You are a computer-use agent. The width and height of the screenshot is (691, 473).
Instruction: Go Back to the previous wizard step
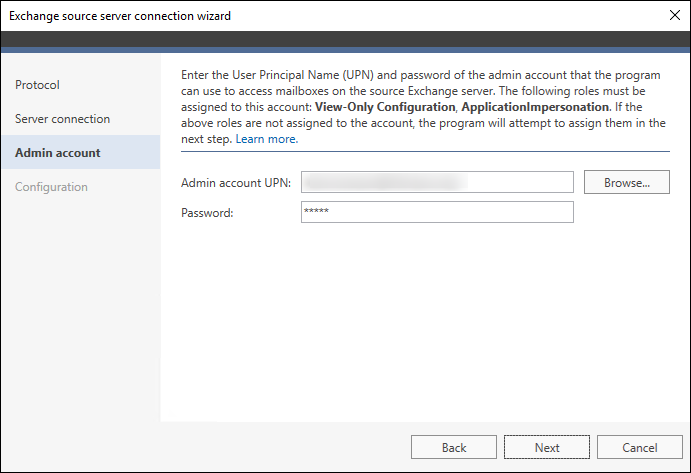[x=454, y=447]
